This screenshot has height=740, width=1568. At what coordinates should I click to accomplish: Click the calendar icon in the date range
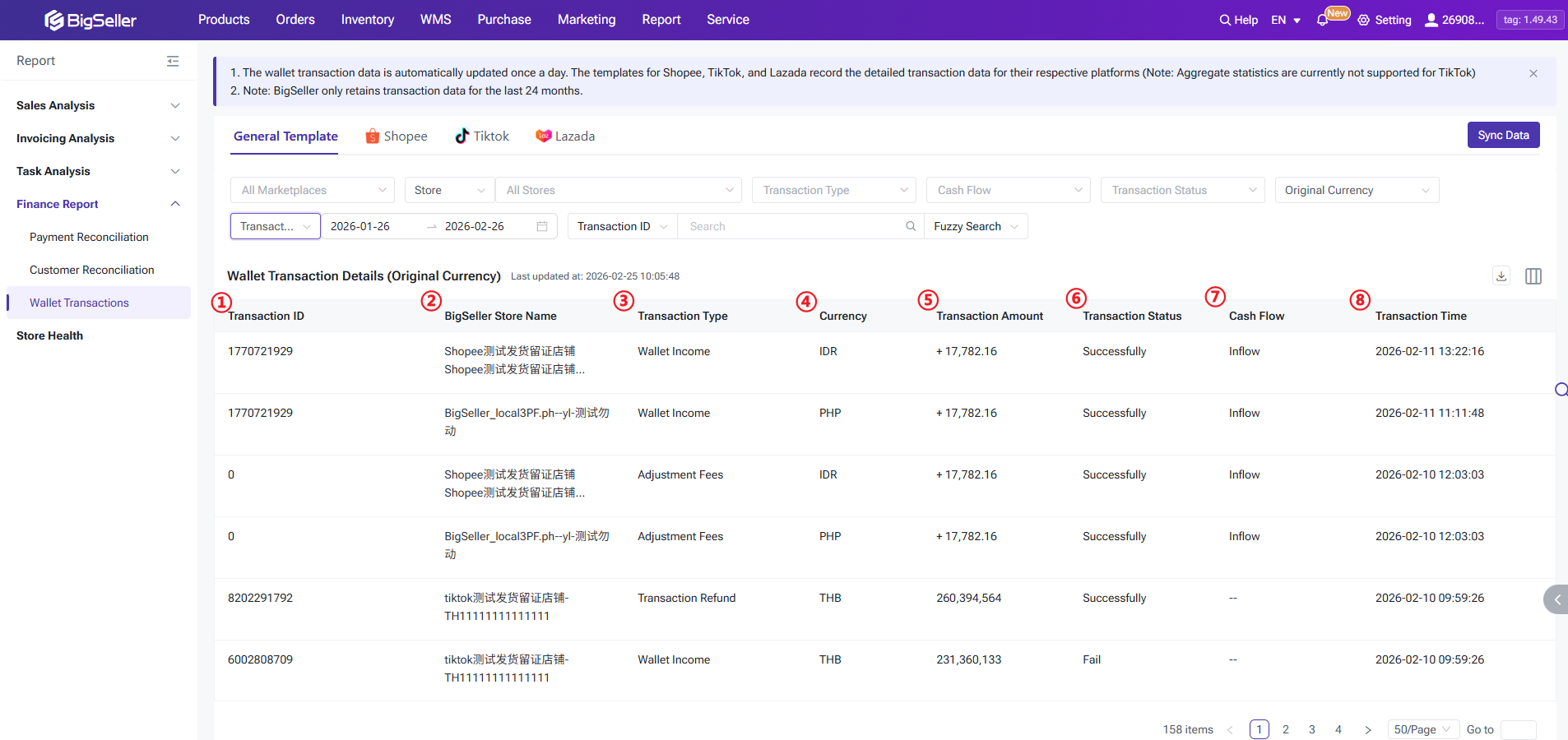[x=541, y=225]
